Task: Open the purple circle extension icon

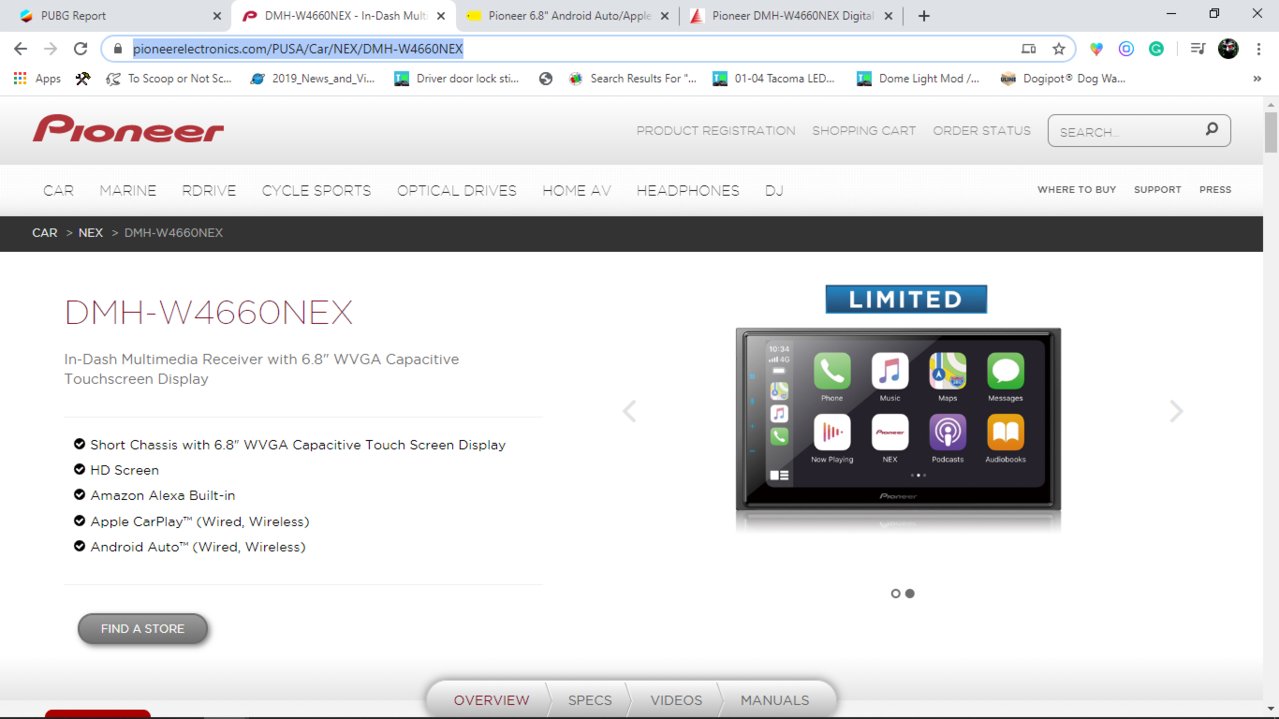Action: click(x=1126, y=48)
